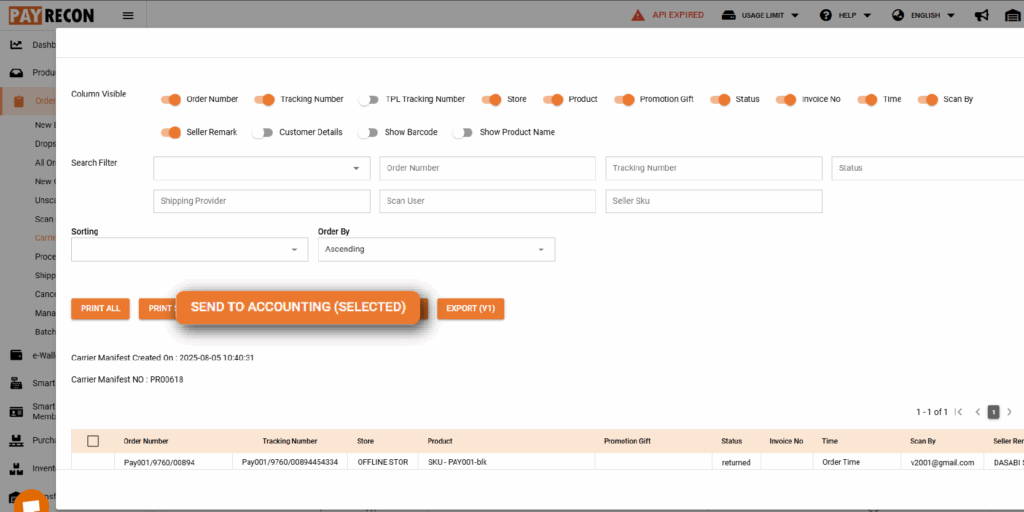The image size is (1024, 512).
Task: Toggle Time column visibility
Action: [x=867, y=100]
